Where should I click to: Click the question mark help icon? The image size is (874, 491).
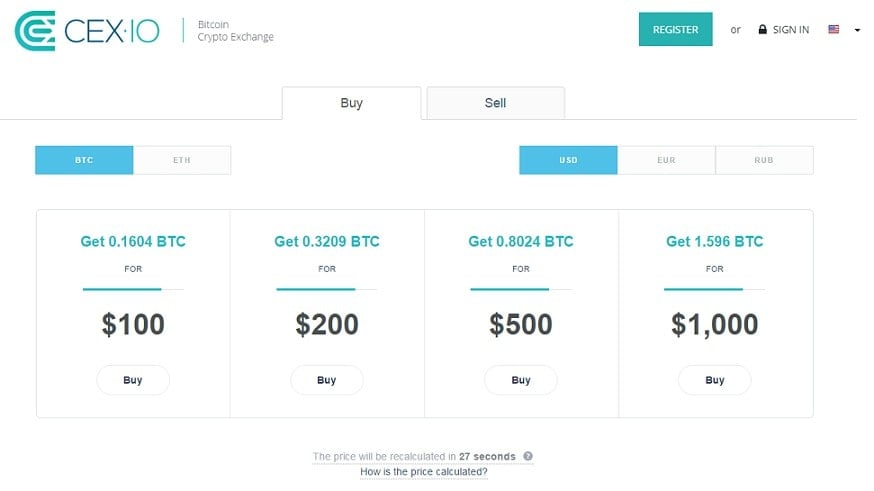pos(527,456)
